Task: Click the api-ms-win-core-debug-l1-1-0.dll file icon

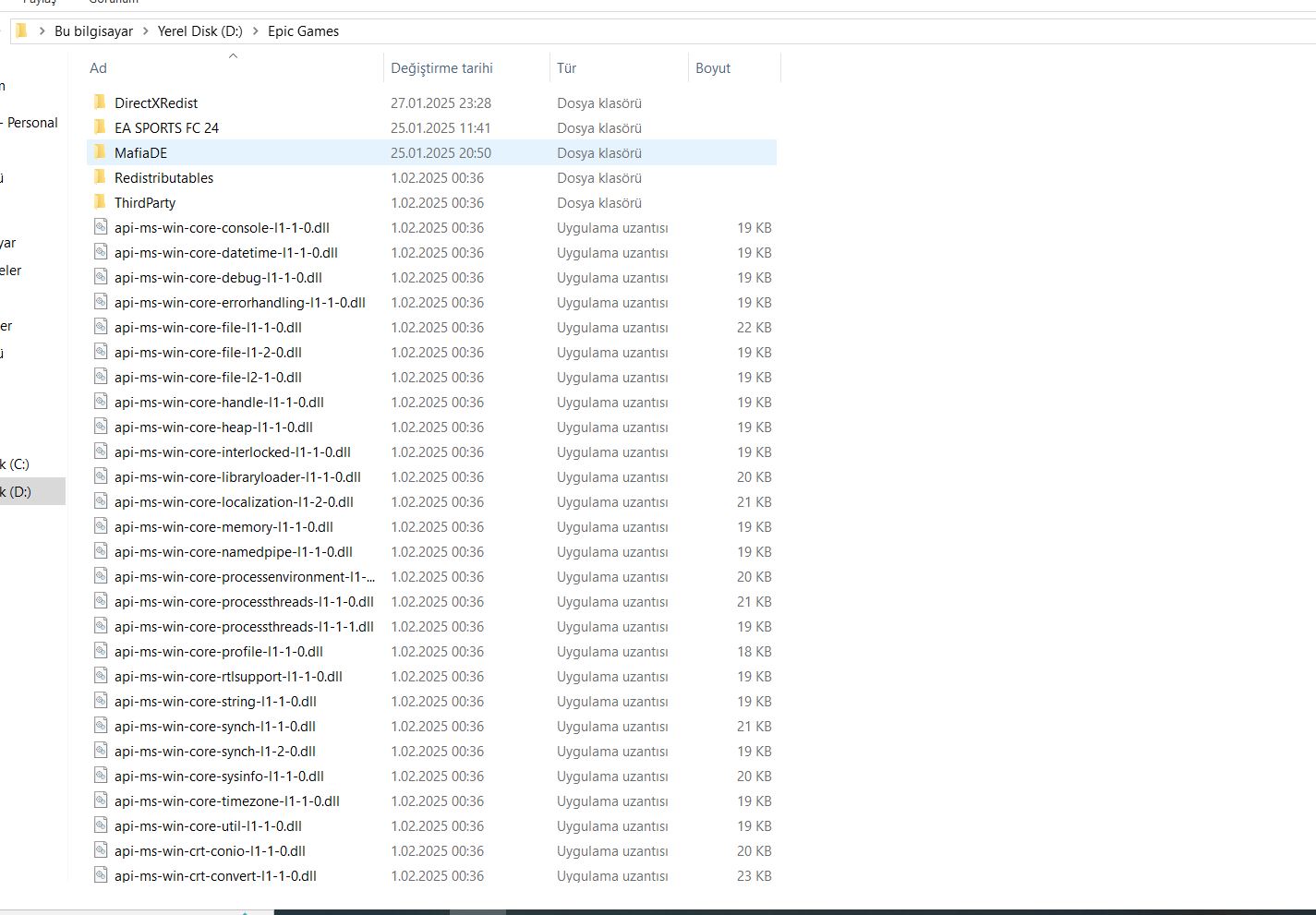Action: pyautogui.click(x=100, y=277)
